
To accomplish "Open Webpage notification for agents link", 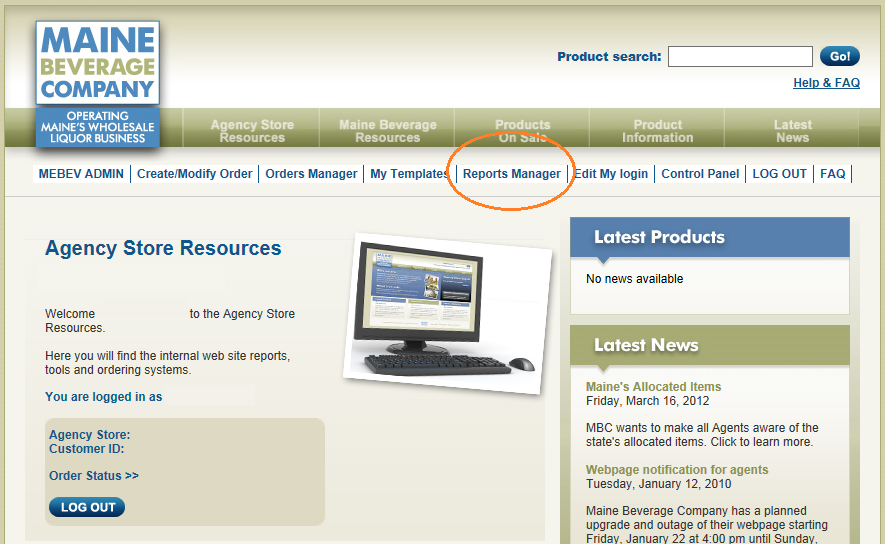I will pyautogui.click(x=677, y=470).
